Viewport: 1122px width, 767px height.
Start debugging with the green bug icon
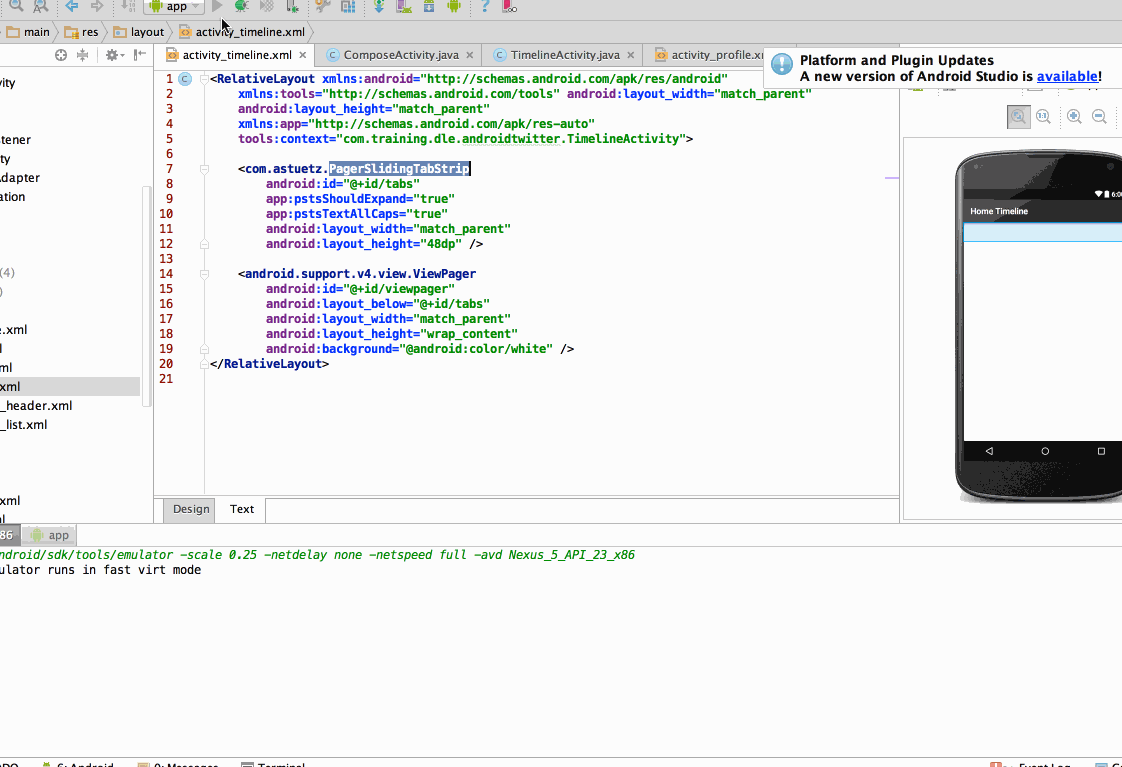[242, 6]
